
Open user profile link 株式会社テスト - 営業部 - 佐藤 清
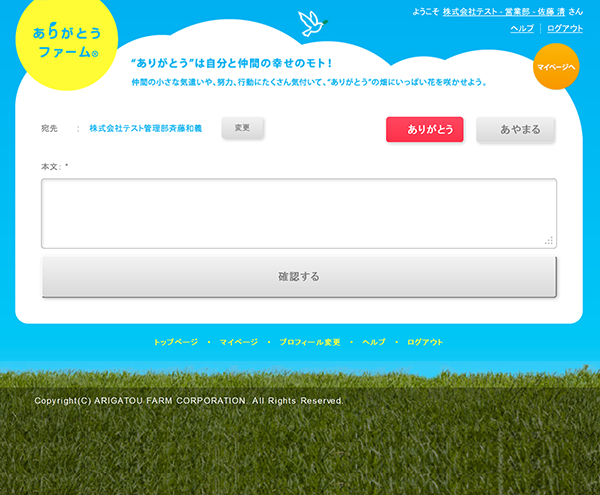(504, 12)
